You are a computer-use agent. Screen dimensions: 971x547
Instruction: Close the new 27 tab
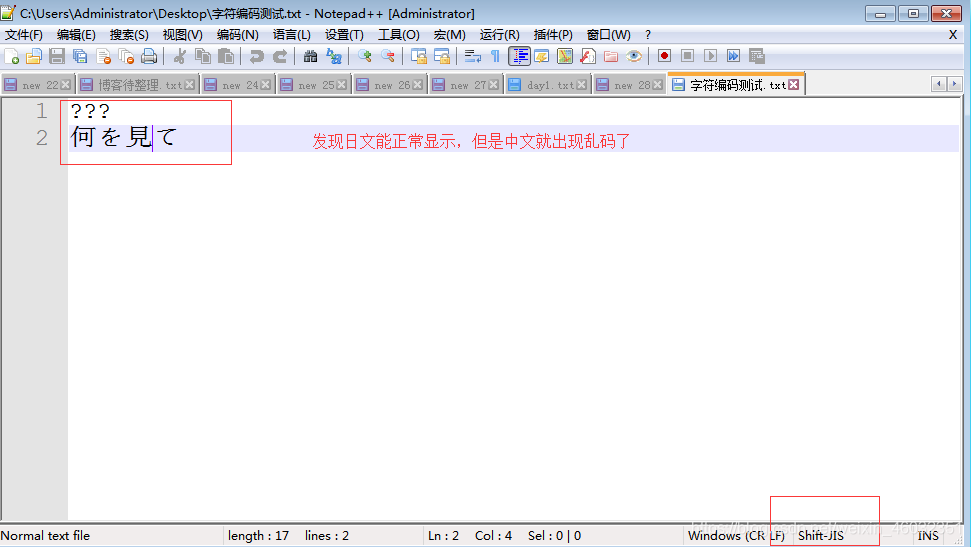click(494, 85)
